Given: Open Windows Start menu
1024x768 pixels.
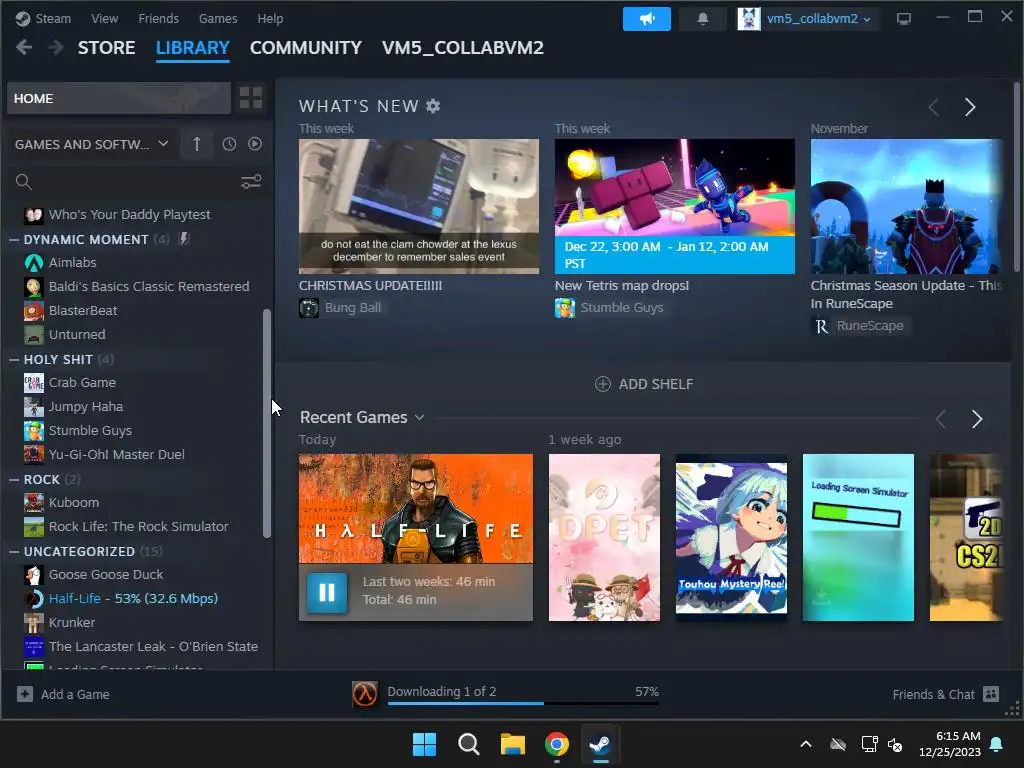Looking at the screenshot, I should click(x=424, y=744).
